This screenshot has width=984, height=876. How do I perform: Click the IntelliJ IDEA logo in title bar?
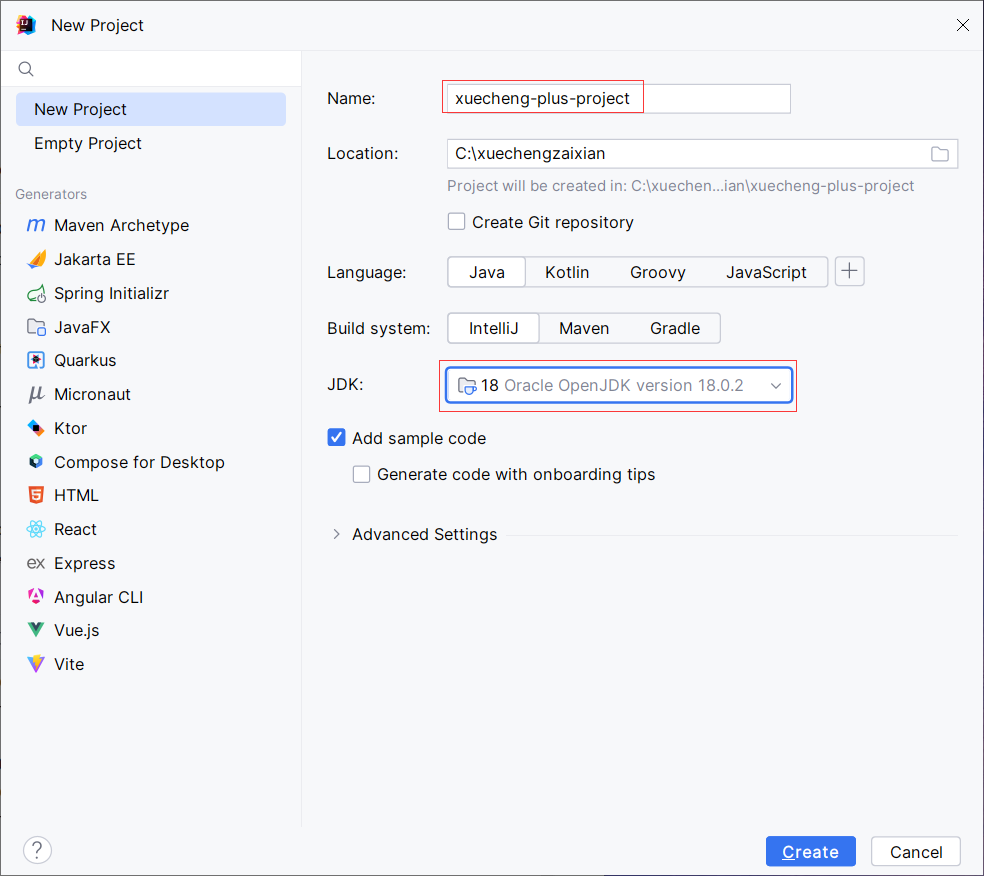[26, 25]
